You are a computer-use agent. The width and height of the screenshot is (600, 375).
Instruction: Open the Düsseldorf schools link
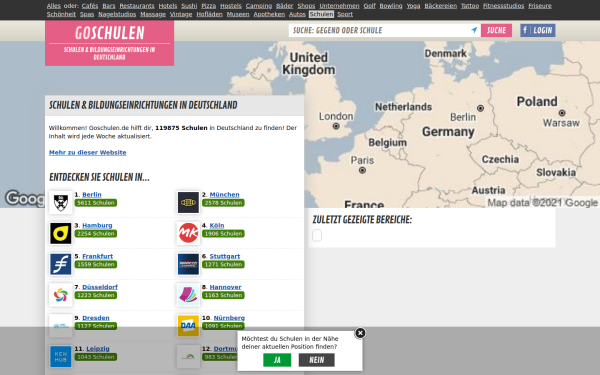click(100, 287)
